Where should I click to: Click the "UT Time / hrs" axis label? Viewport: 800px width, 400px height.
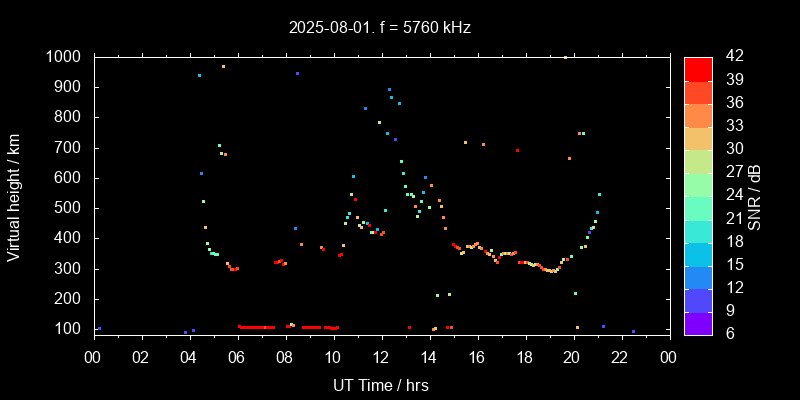coord(381,384)
